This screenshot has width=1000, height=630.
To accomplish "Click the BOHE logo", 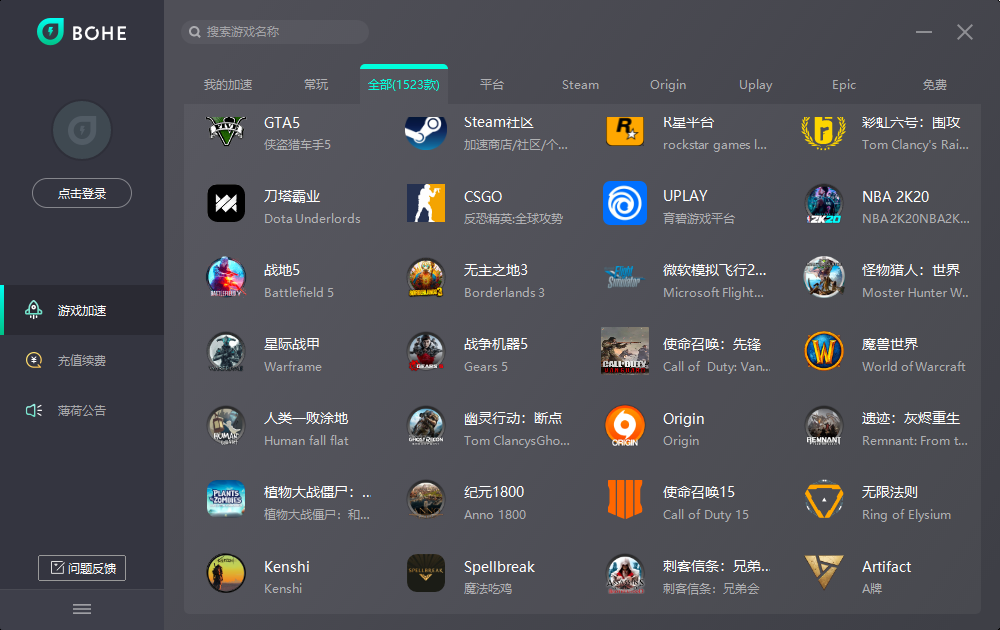I will click(x=82, y=32).
